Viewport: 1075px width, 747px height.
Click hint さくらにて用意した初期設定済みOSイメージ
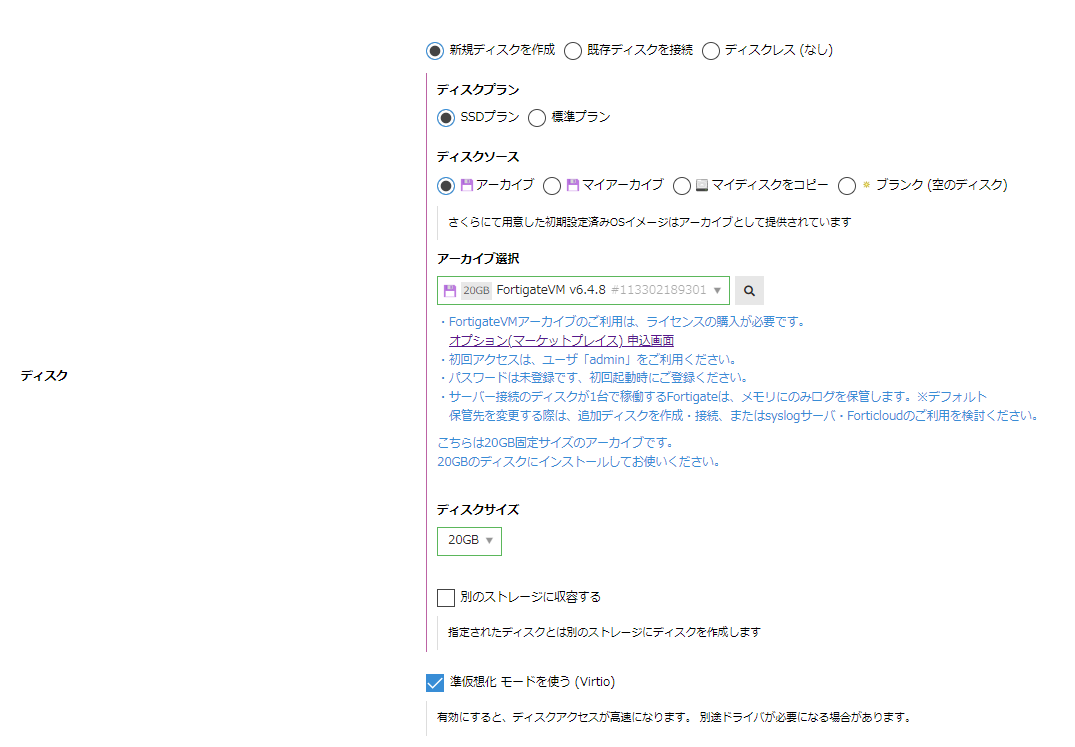(649, 222)
